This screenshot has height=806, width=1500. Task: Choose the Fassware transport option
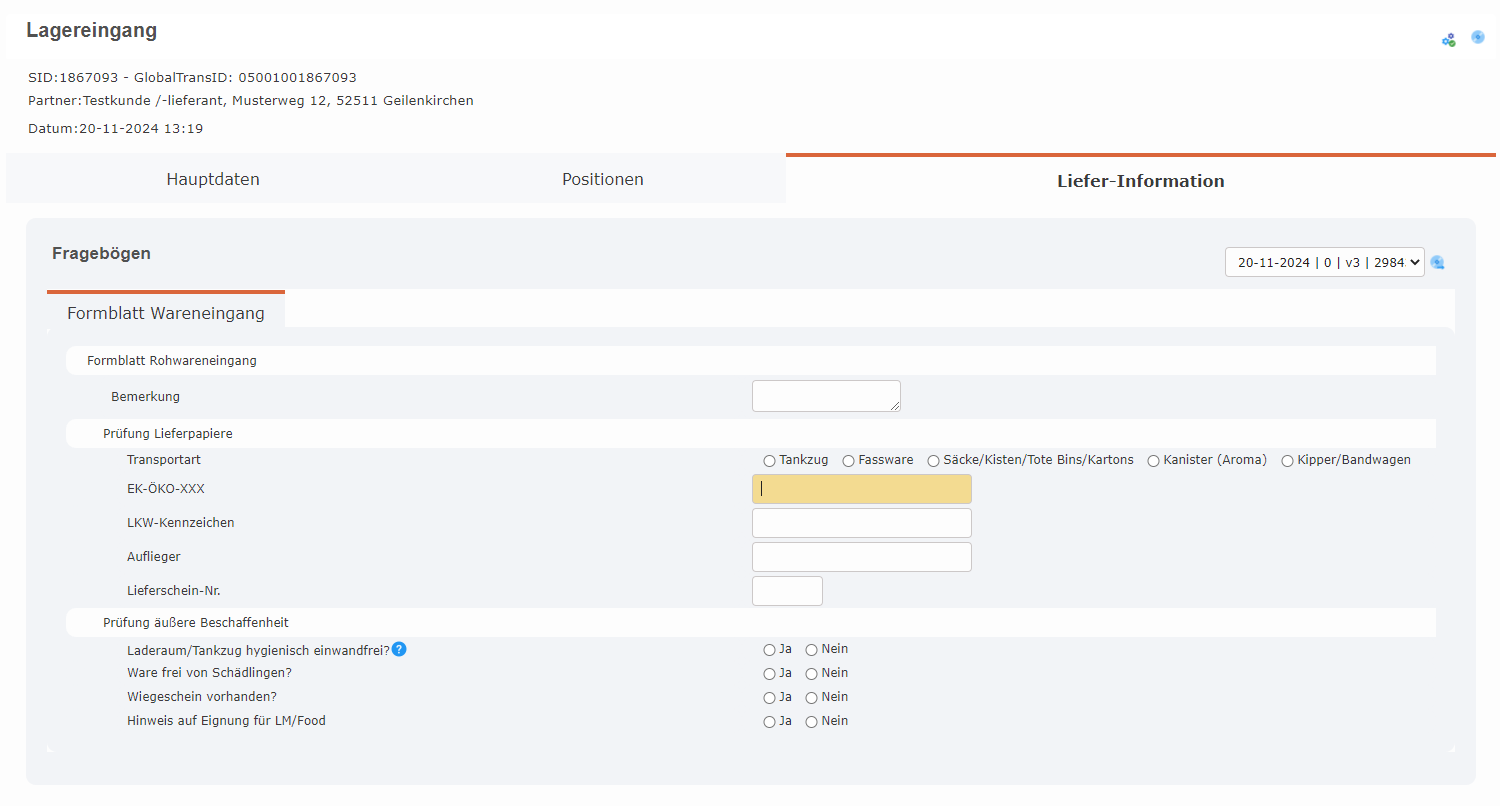pyautogui.click(x=849, y=461)
